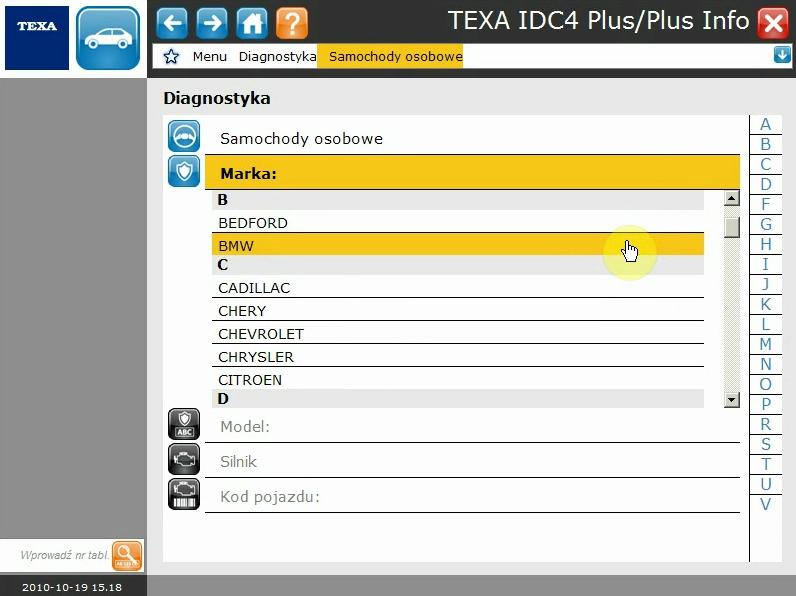Click the license plate search icon

point(127,555)
